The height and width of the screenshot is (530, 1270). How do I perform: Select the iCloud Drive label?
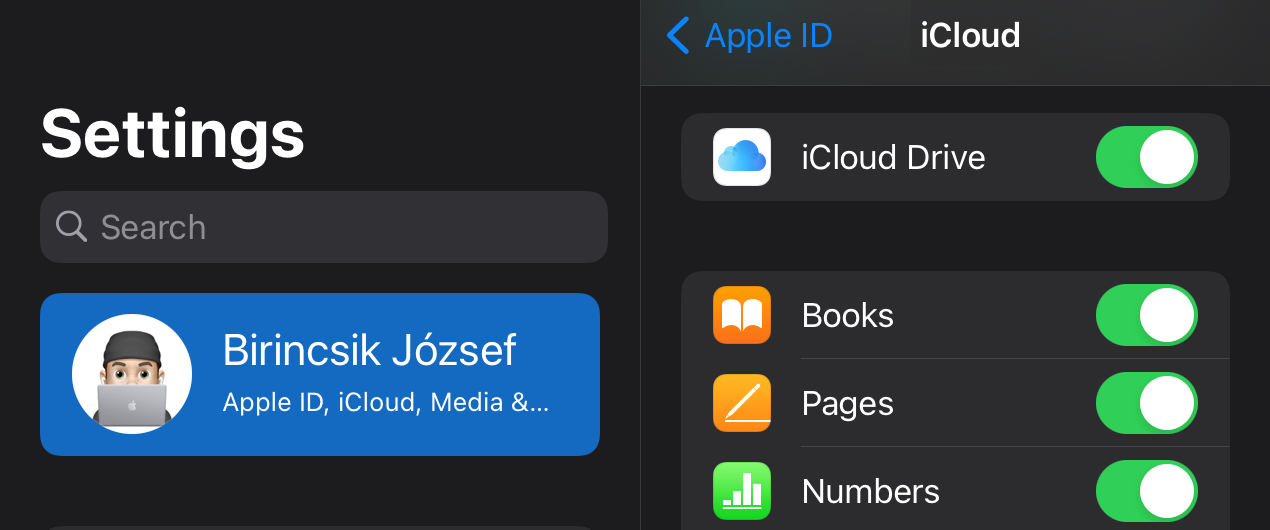coord(893,158)
